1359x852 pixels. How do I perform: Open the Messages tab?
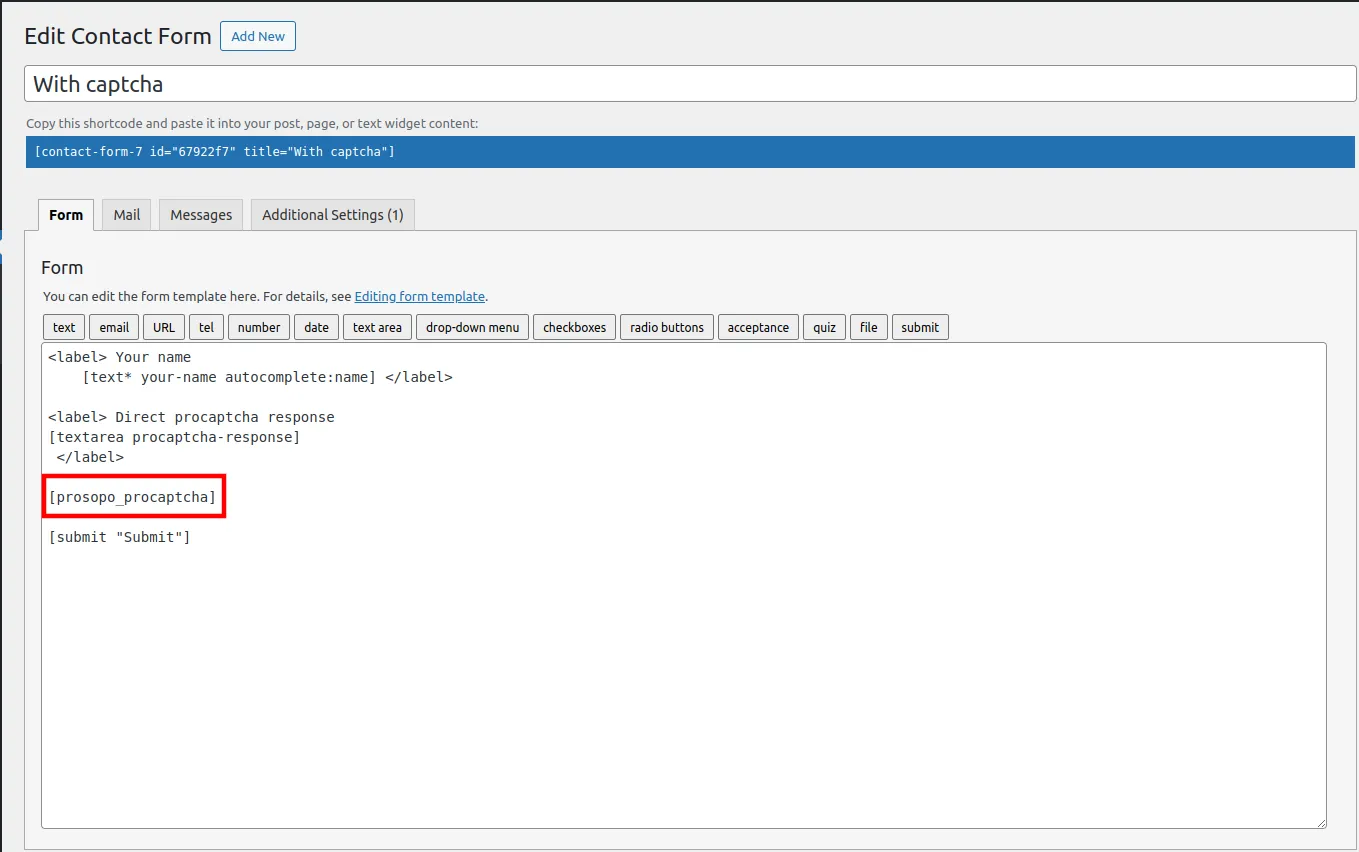(201, 215)
